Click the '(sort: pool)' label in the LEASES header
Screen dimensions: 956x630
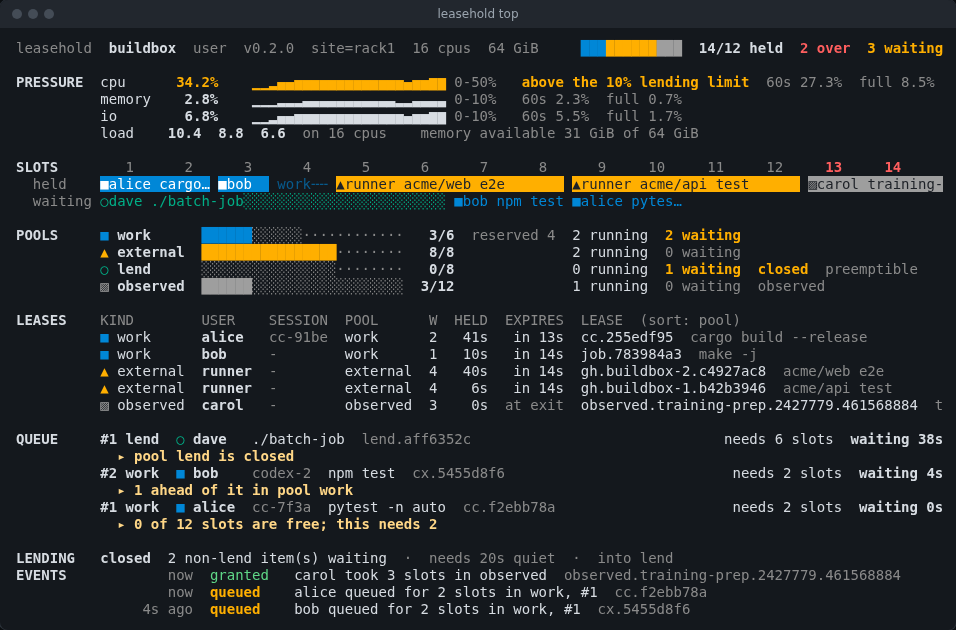(x=690, y=321)
